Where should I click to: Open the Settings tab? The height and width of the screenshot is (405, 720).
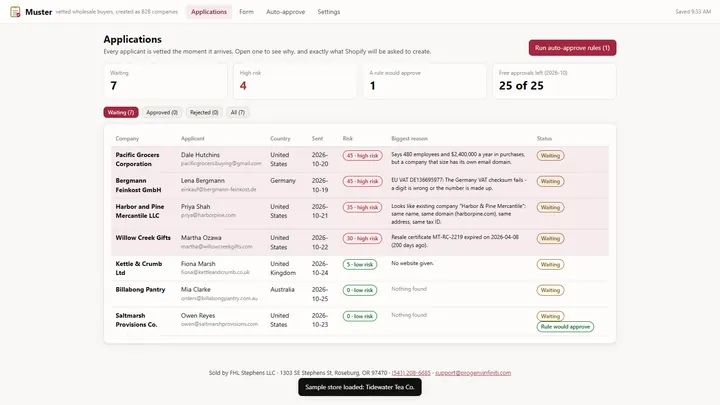click(x=328, y=12)
